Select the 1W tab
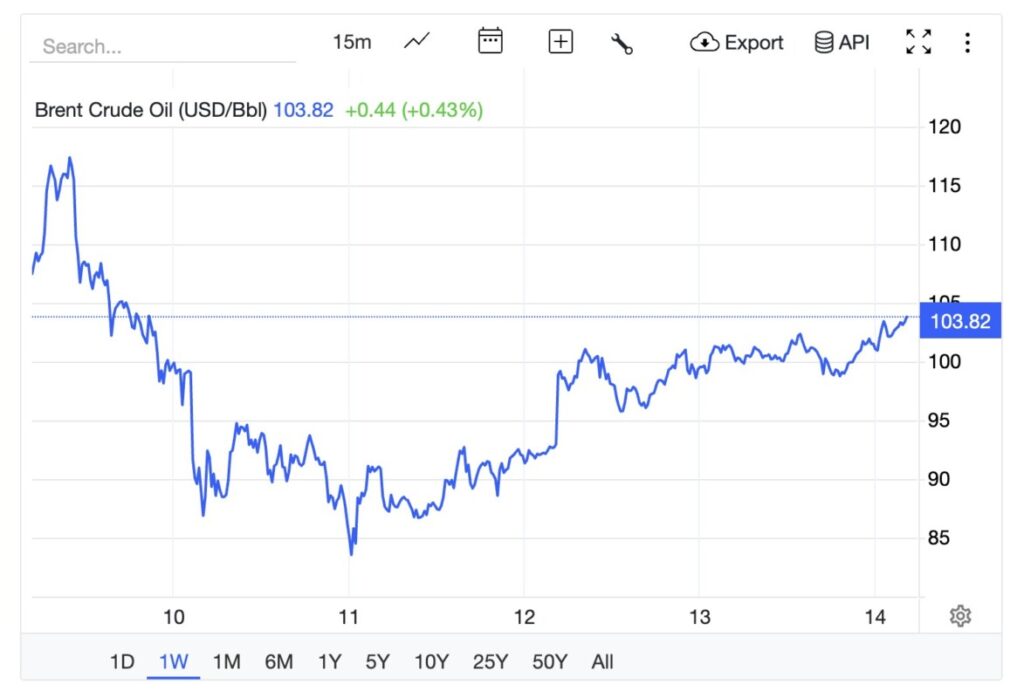Screen dimensions: 1024x698 174,662
